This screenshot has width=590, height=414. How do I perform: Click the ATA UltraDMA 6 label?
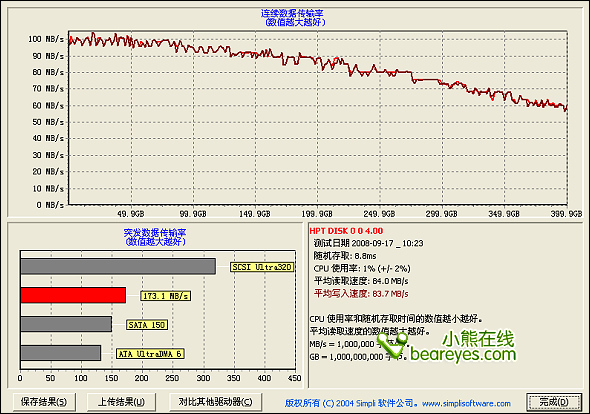point(150,354)
